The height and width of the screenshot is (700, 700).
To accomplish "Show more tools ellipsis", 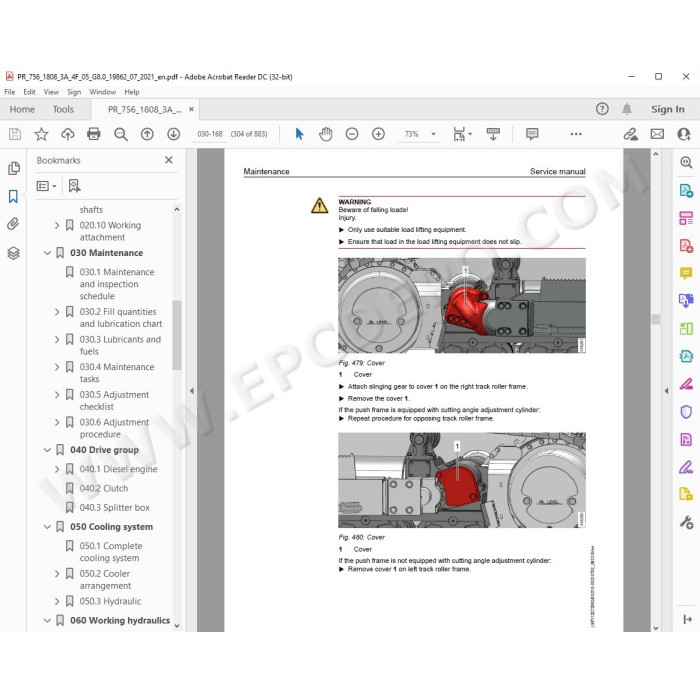I will click(x=576, y=134).
